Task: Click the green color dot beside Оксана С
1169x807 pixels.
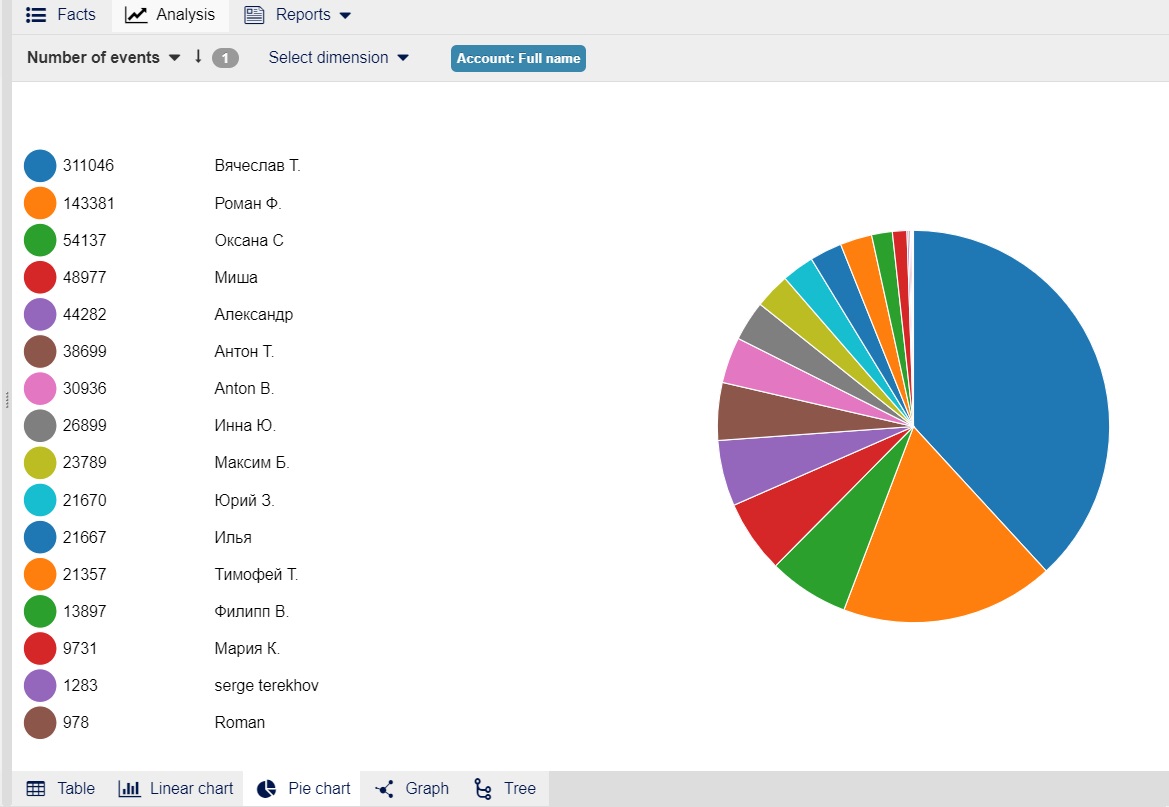Action: point(38,240)
